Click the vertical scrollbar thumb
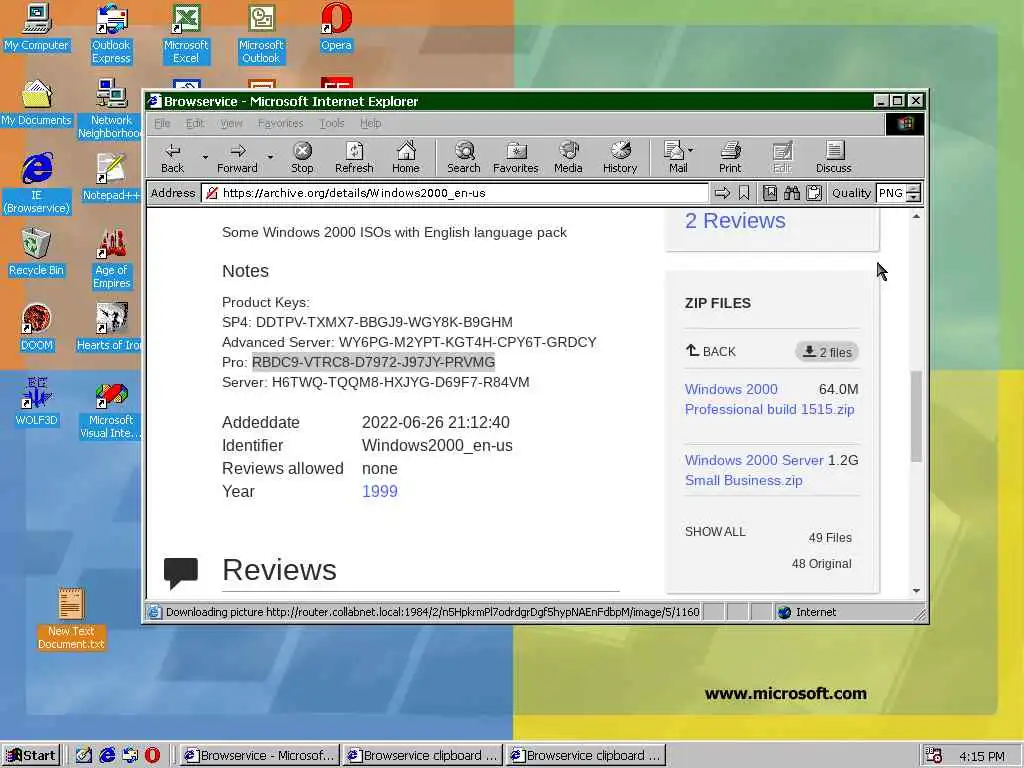 point(916,416)
